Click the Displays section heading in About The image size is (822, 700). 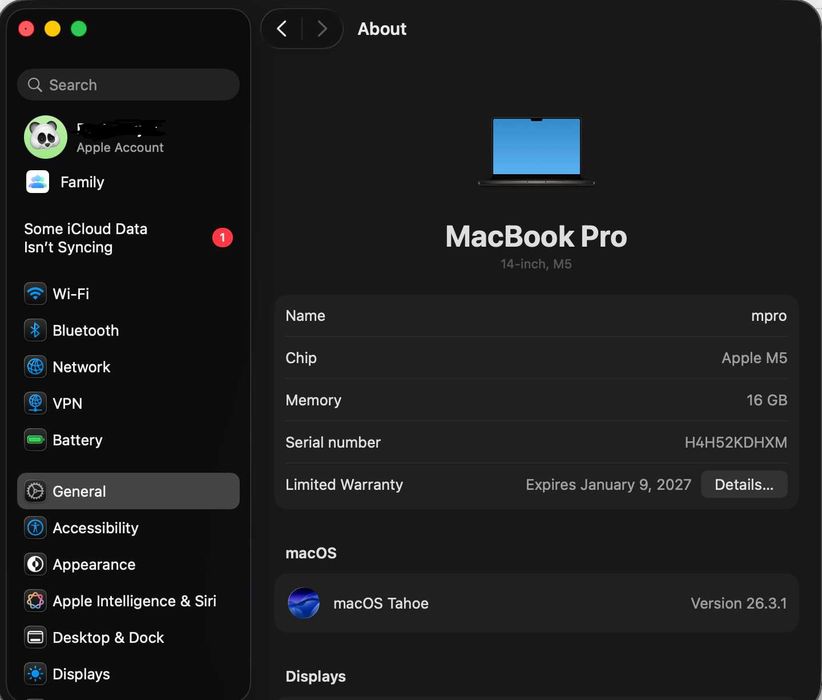point(315,676)
